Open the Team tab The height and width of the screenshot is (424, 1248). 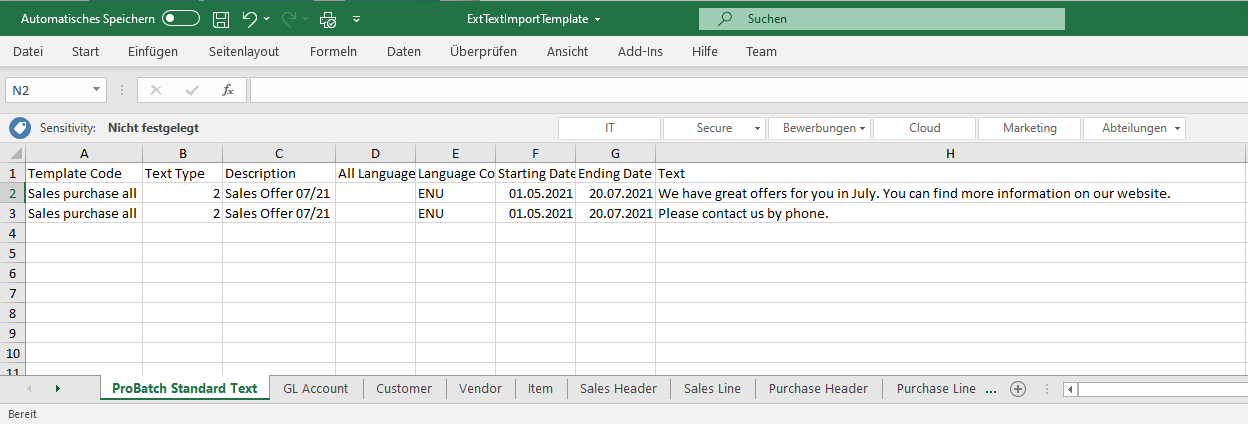pos(761,51)
